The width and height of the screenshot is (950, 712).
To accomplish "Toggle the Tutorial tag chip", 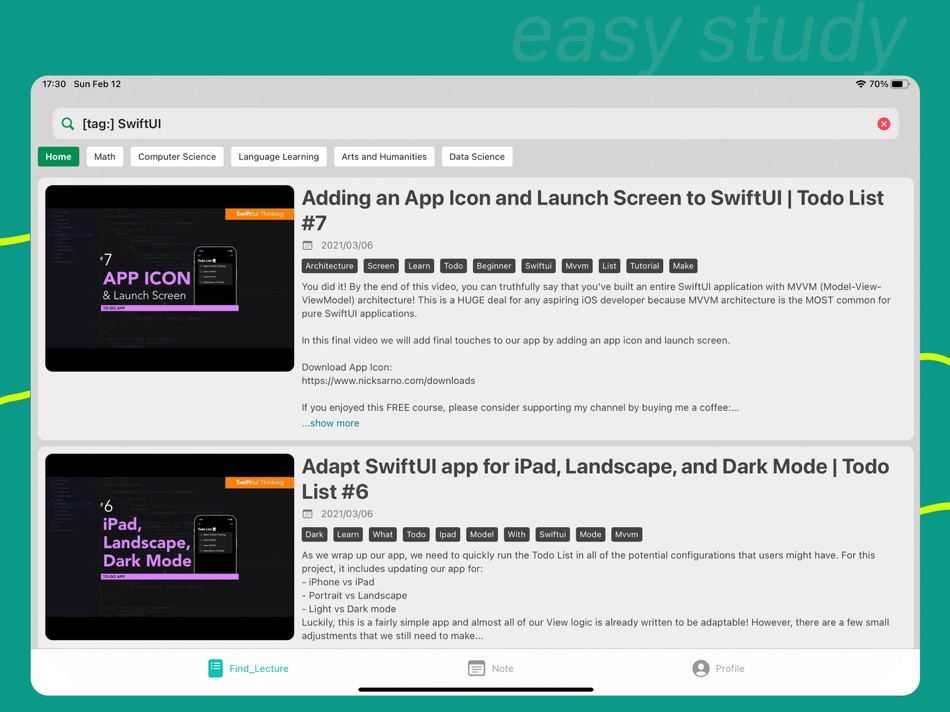I will point(644,265).
